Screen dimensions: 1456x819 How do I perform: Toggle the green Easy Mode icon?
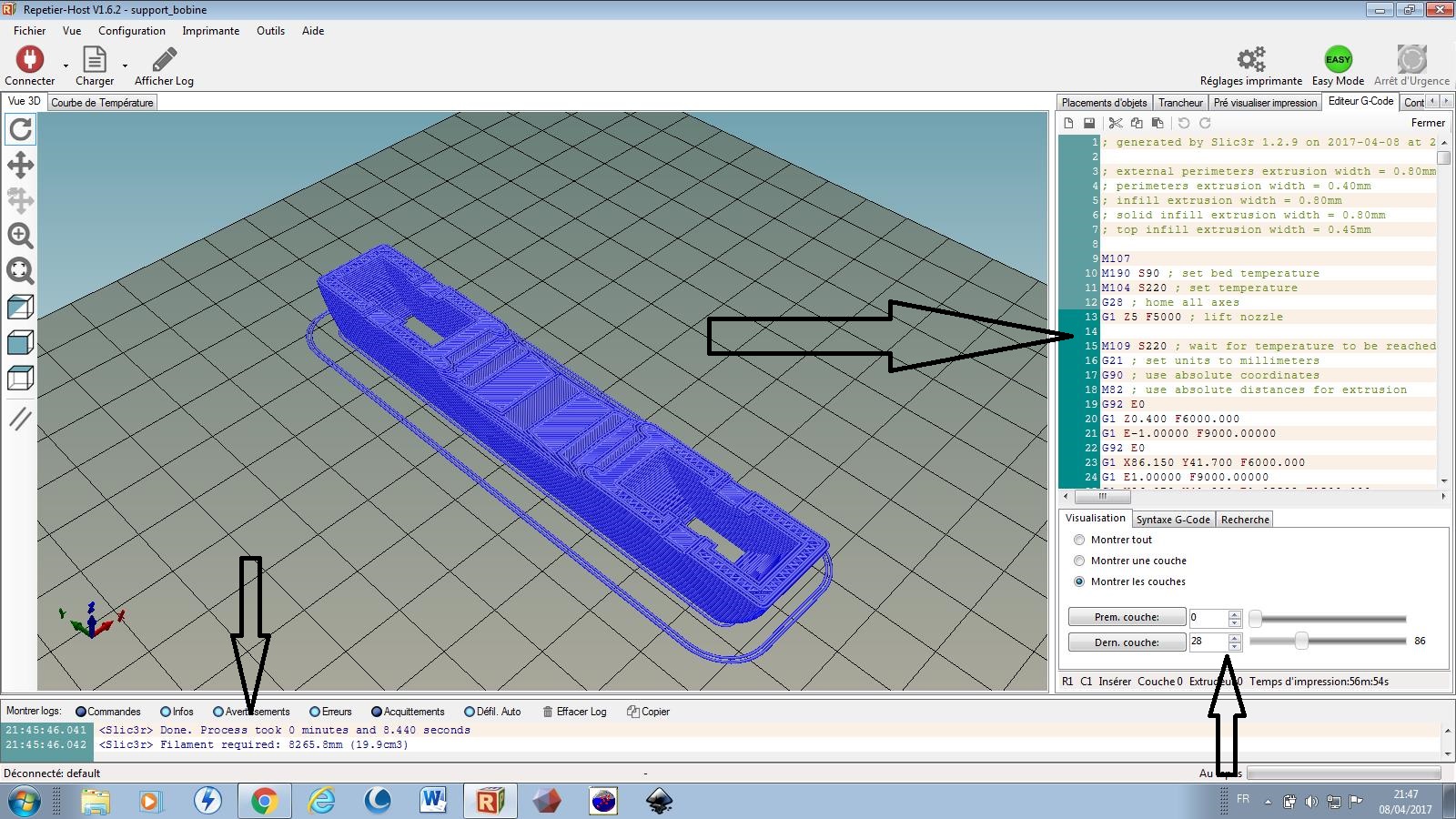pyautogui.click(x=1338, y=60)
